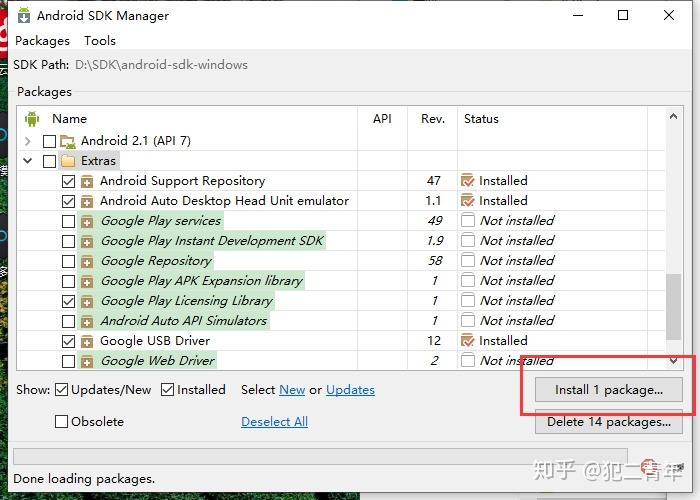
Task: Check the Google Play services checkbox
Action: 68,221
